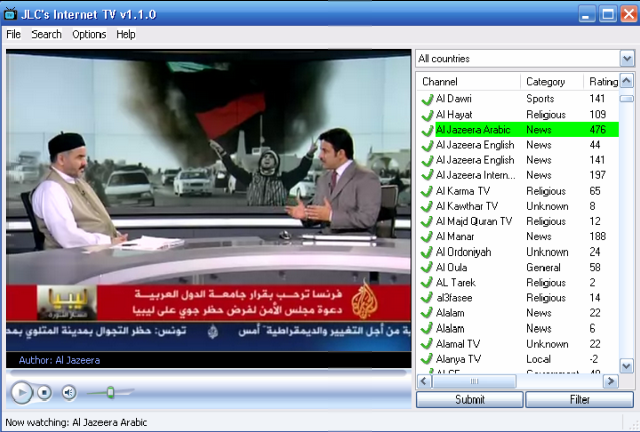Click the volume slider handle

pyautogui.click(x=110, y=393)
